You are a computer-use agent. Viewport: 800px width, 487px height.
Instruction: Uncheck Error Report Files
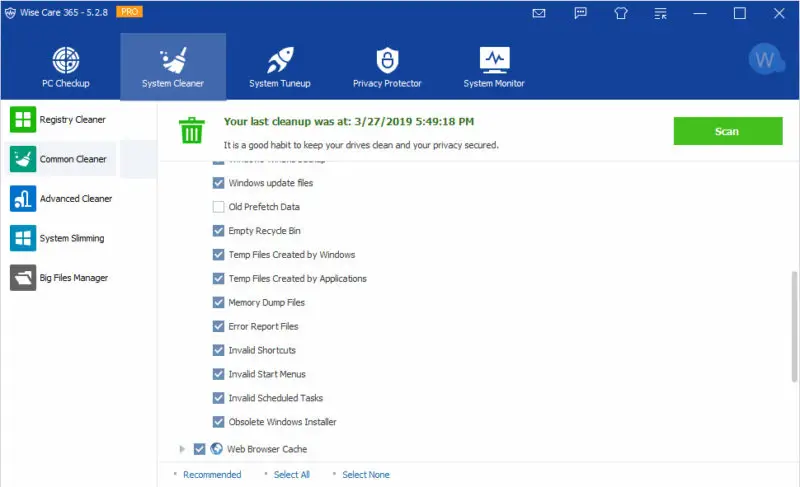[x=218, y=326]
